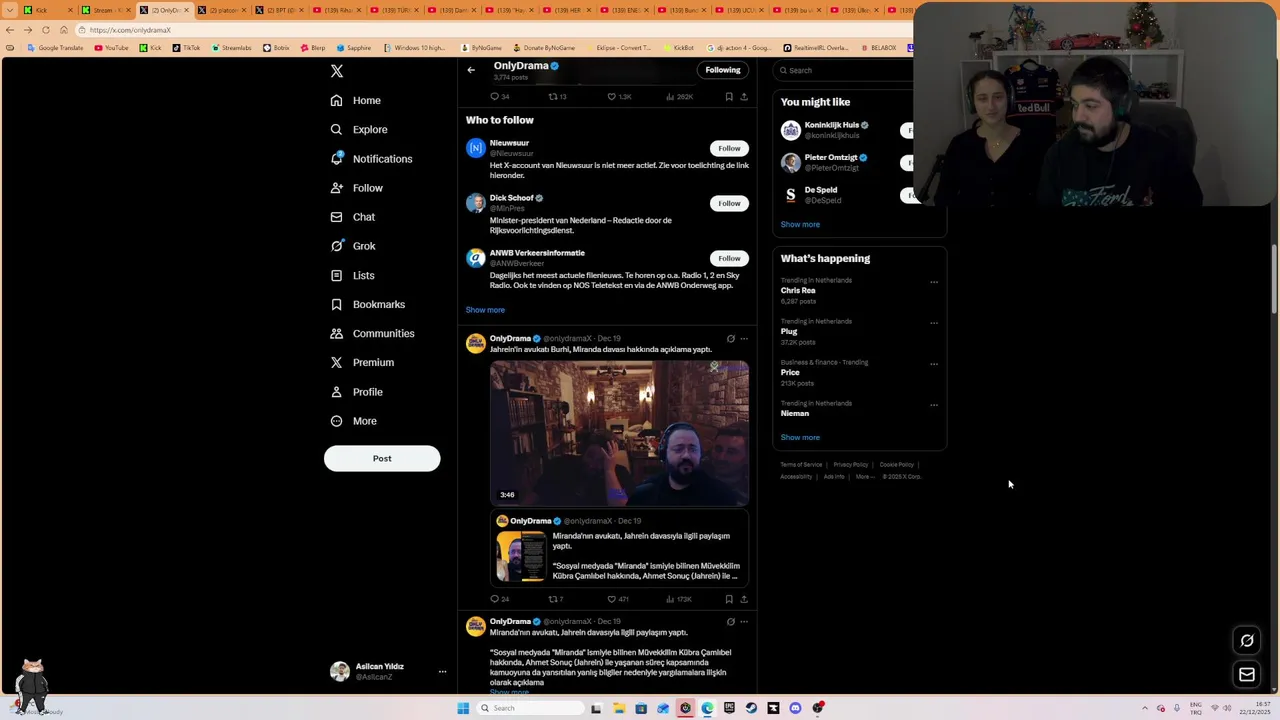The height and width of the screenshot is (720, 1280).
Task: Click the Profile icon in sidebar
Action: click(x=337, y=392)
